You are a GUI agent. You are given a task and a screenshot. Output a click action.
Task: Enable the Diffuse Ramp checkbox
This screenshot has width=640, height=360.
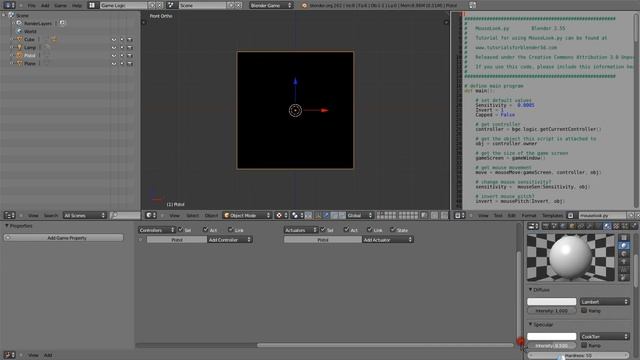[x=584, y=311]
